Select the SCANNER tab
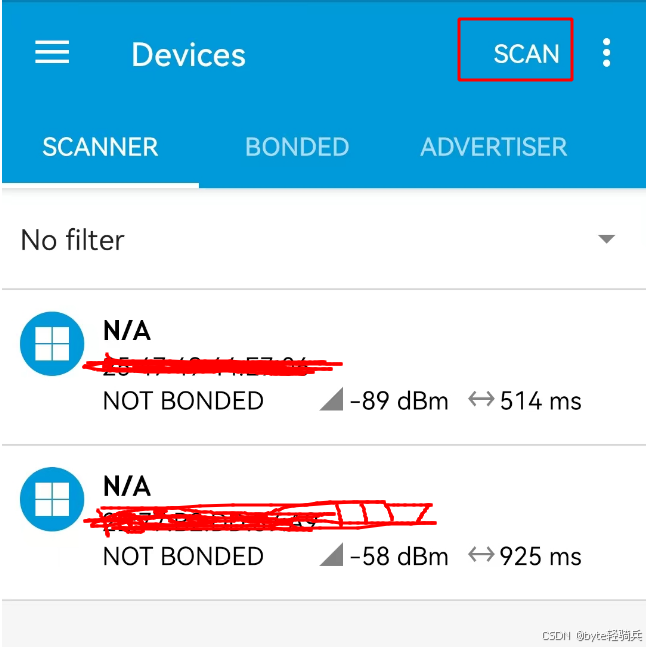Image resolution: width=647 pixels, height=647 pixels. tap(100, 147)
